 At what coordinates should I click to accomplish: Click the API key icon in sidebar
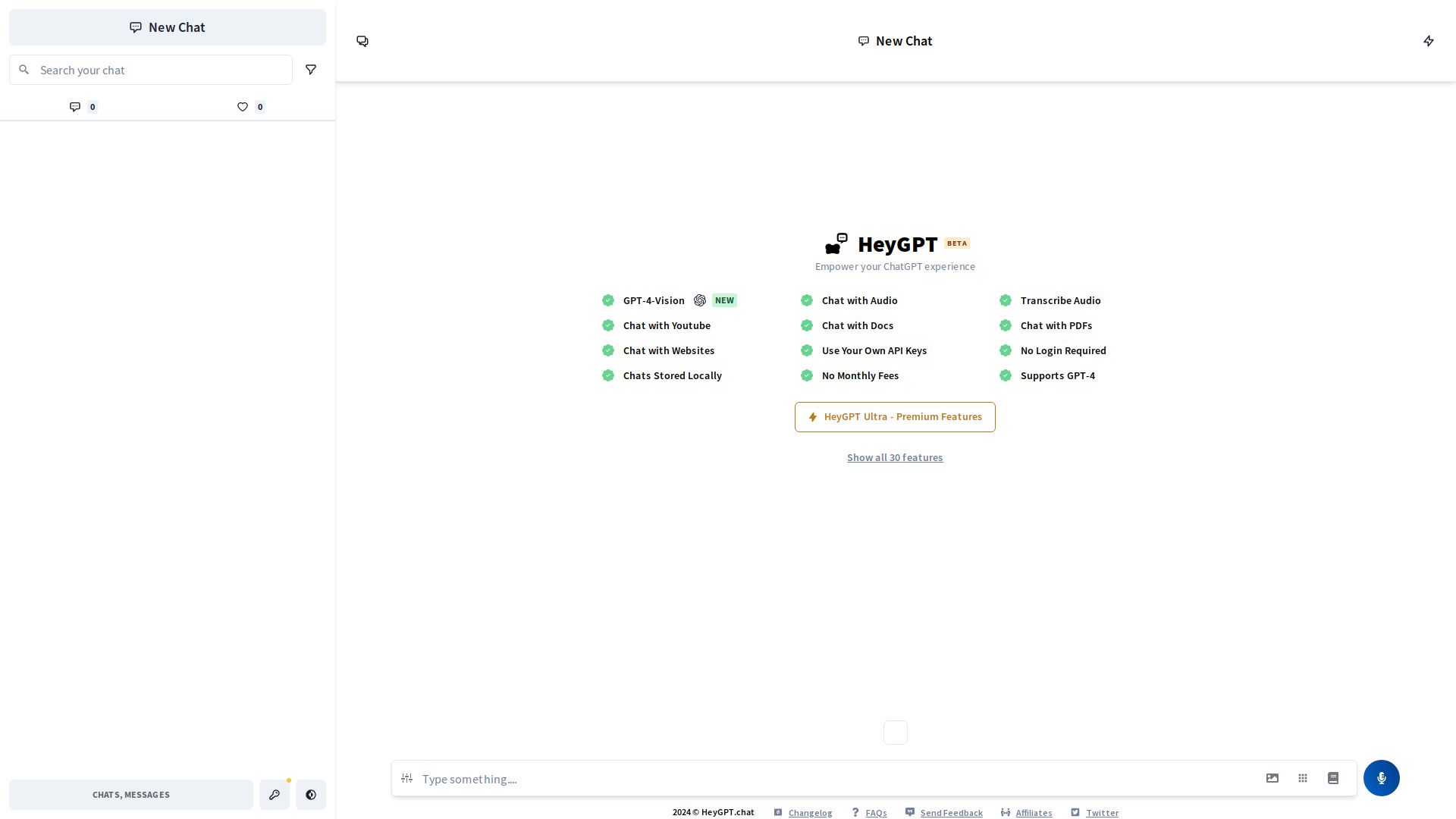pyautogui.click(x=275, y=795)
